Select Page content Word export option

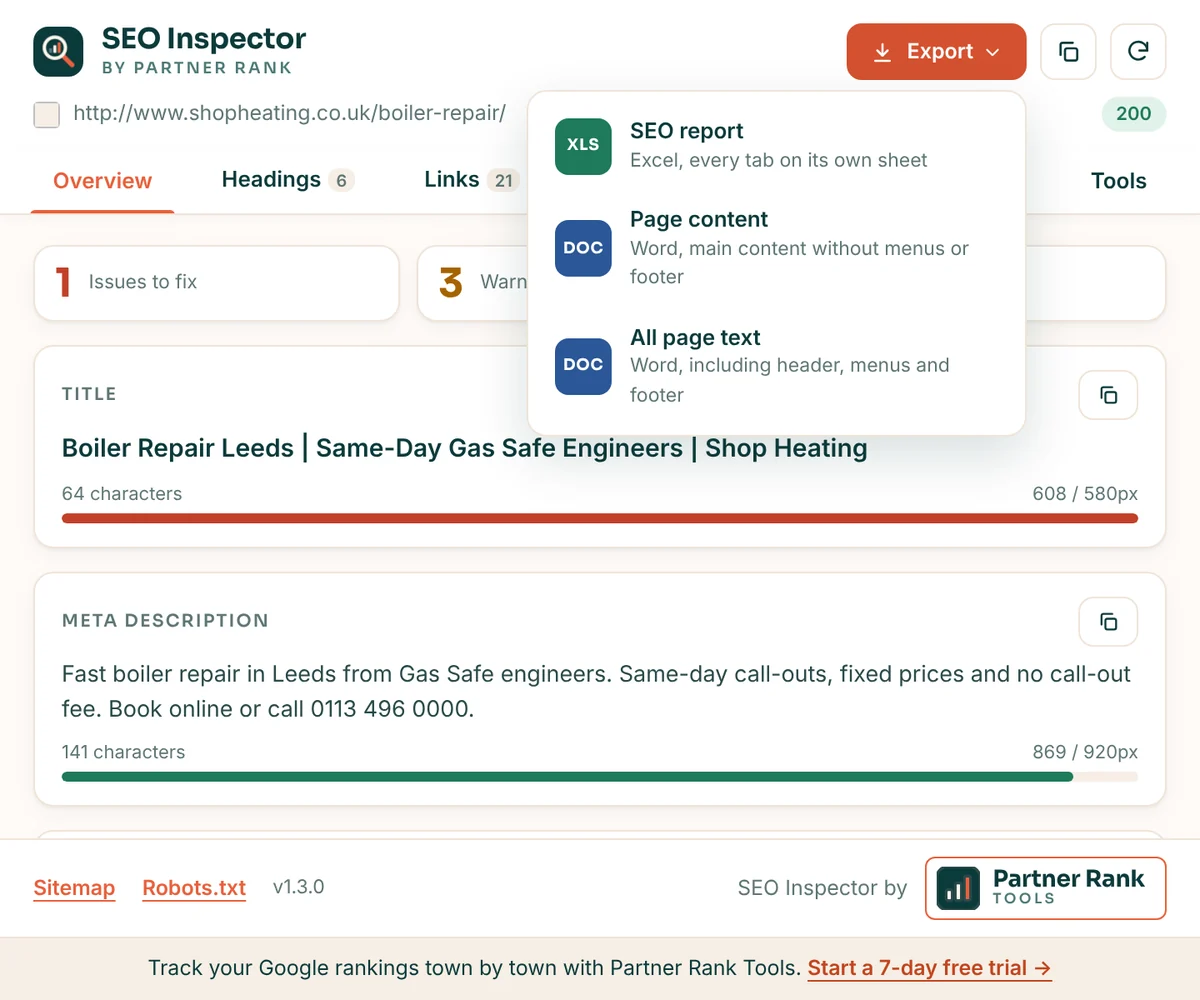(777, 248)
